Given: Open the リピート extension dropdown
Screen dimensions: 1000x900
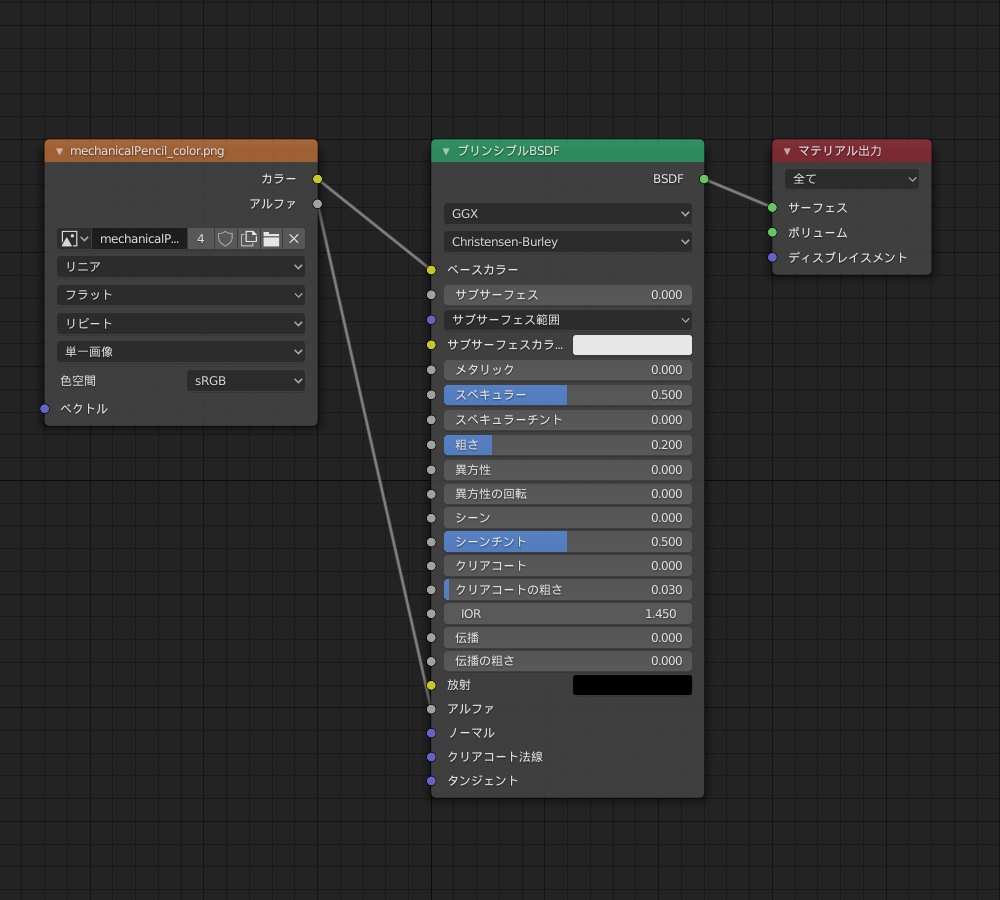Looking at the screenshot, I should [x=181, y=323].
